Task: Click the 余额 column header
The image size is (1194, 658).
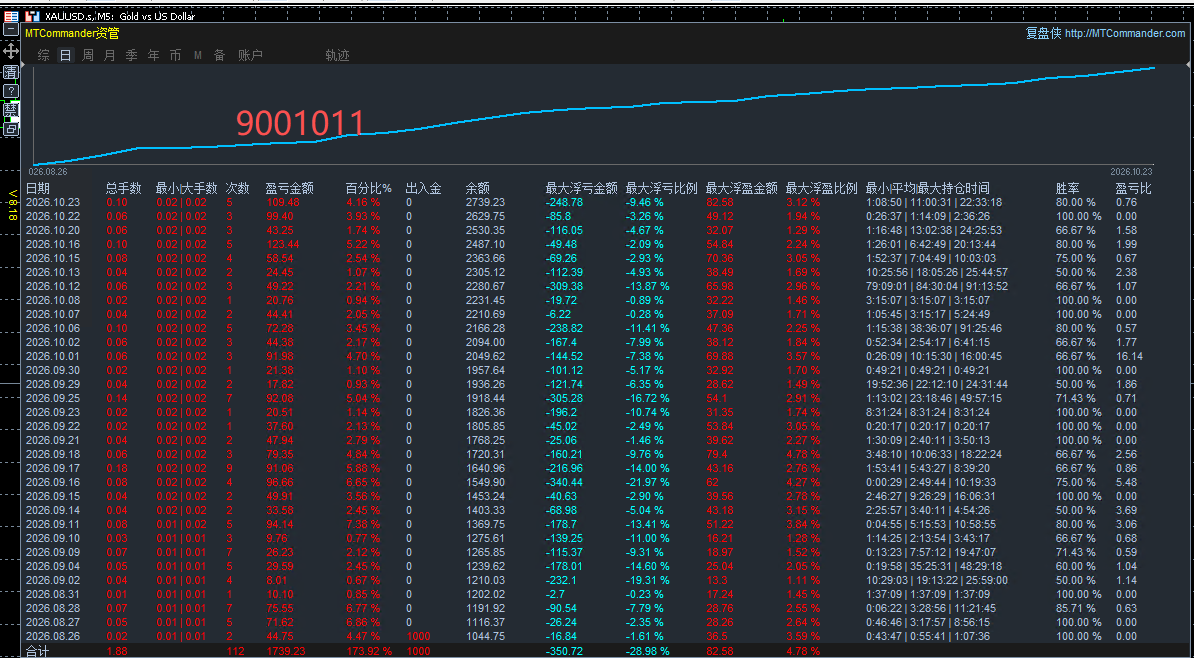Action: (477, 188)
